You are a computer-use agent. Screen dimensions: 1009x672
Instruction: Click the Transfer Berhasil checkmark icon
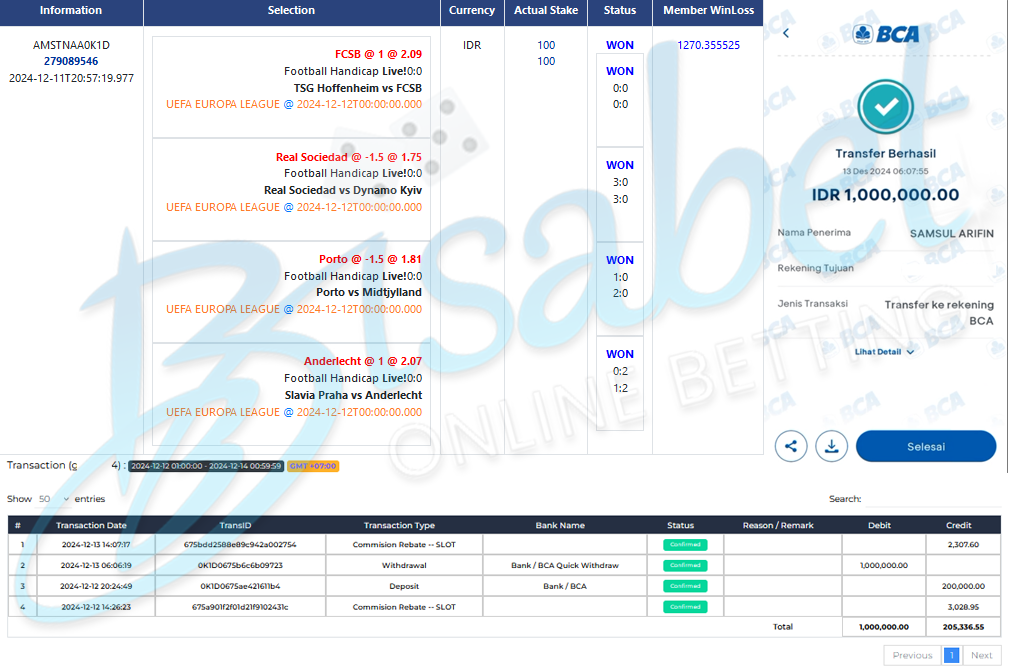click(886, 107)
